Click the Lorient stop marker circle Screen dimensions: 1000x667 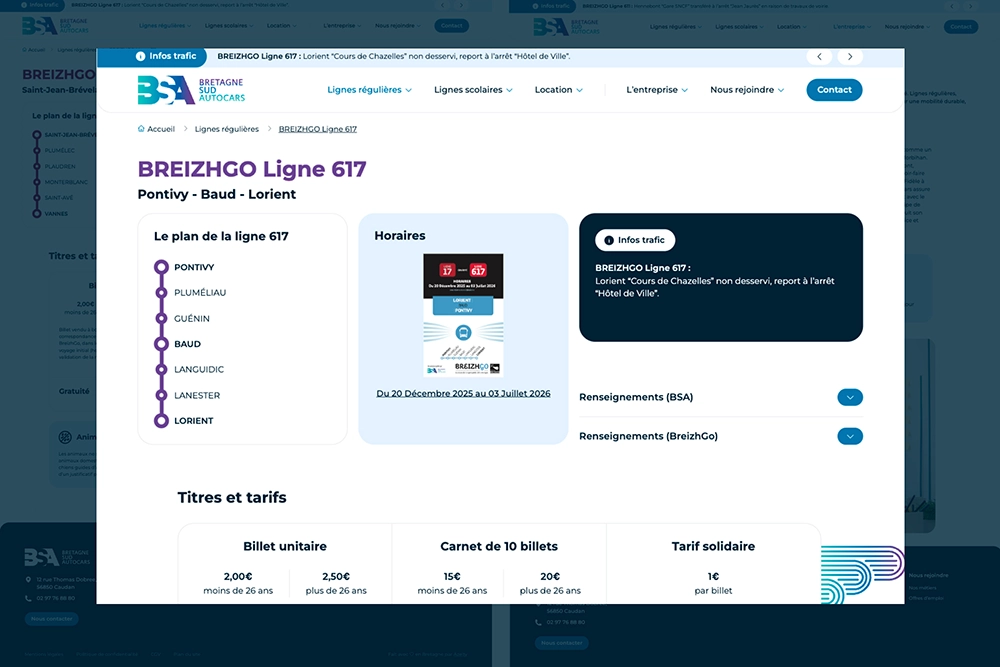click(x=161, y=421)
